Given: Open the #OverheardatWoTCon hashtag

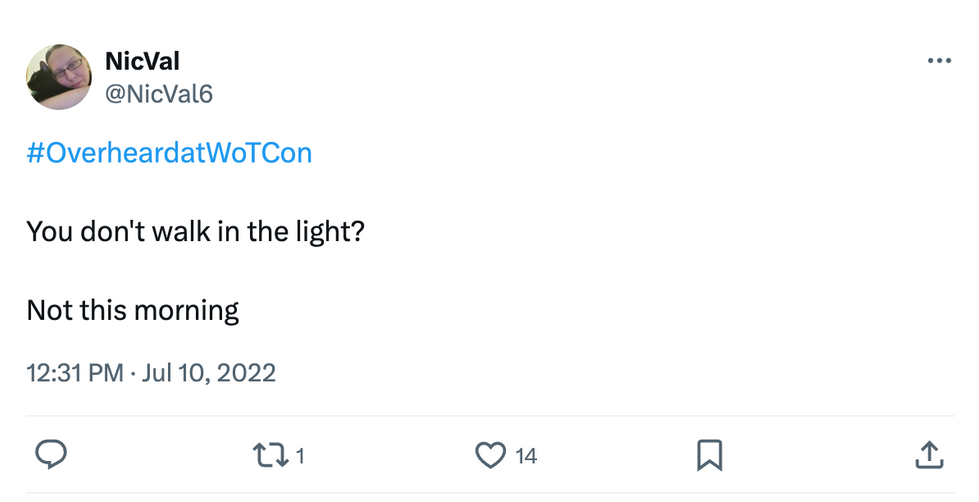Looking at the screenshot, I should 169,153.
